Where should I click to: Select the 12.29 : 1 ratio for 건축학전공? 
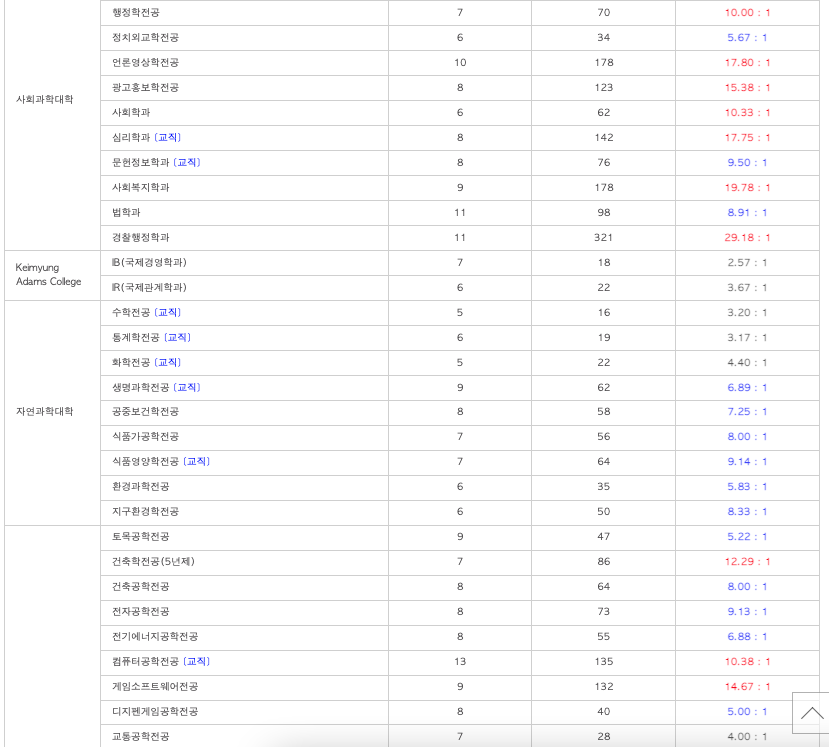point(747,561)
